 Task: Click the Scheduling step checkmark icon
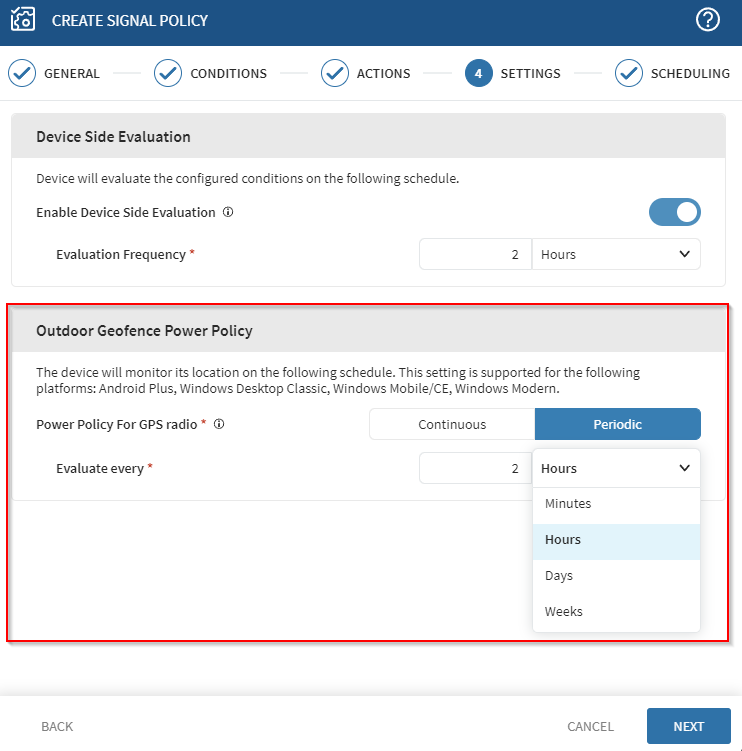pyautogui.click(x=629, y=73)
